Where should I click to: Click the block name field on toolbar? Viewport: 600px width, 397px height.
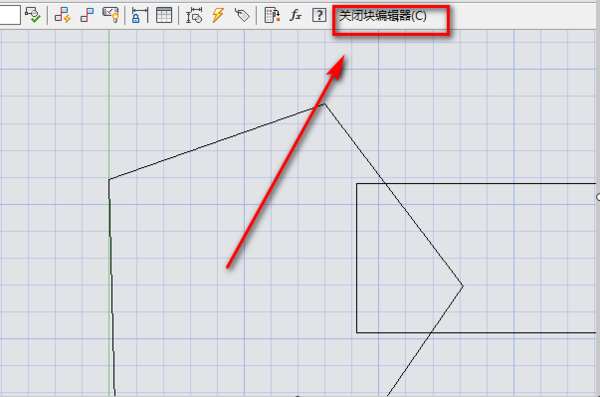tap(9, 15)
